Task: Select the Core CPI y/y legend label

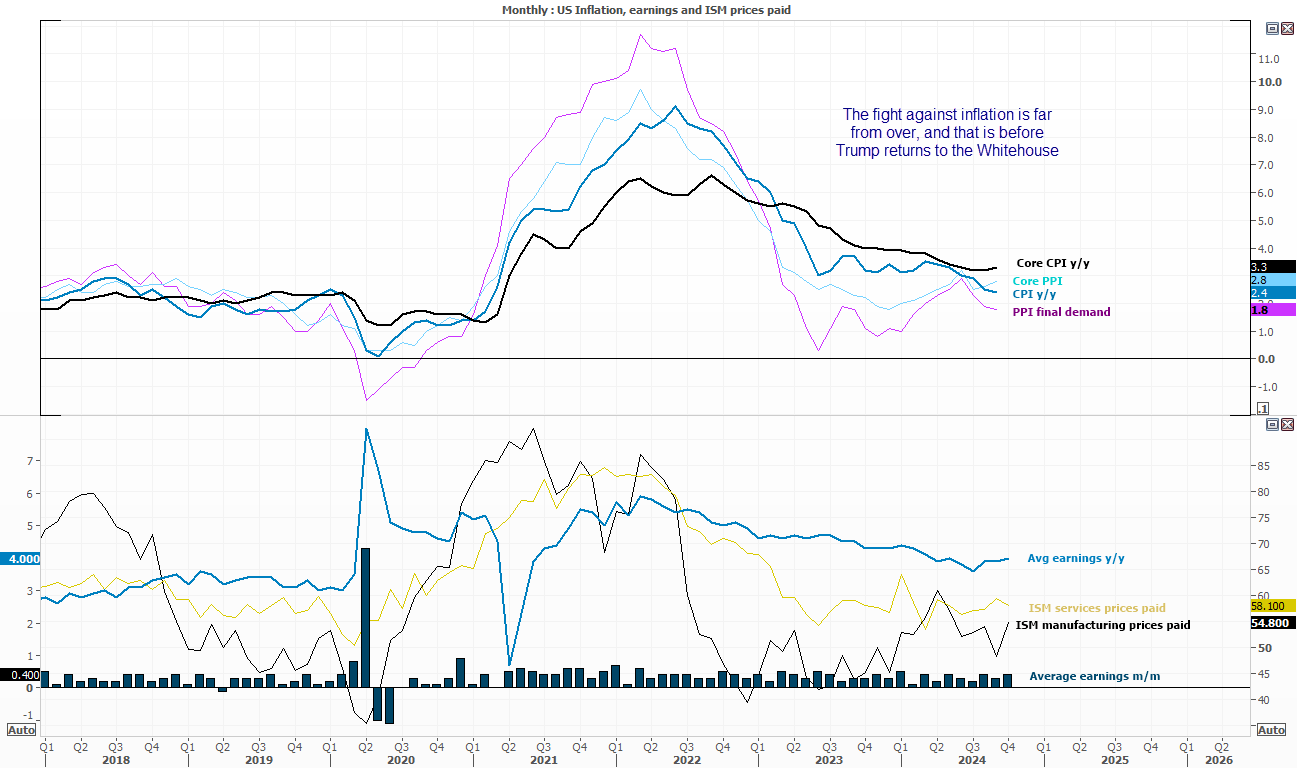Action: (1053, 263)
